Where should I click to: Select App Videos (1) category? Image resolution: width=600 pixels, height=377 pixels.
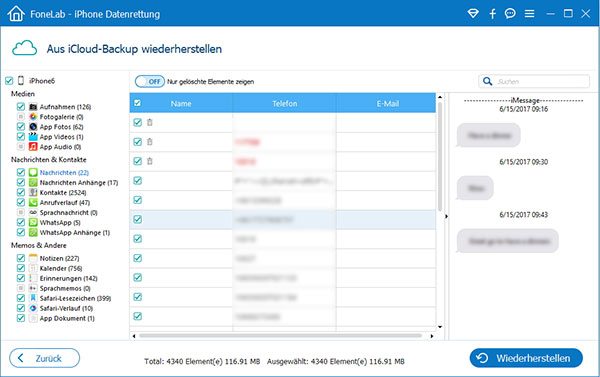point(61,137)
